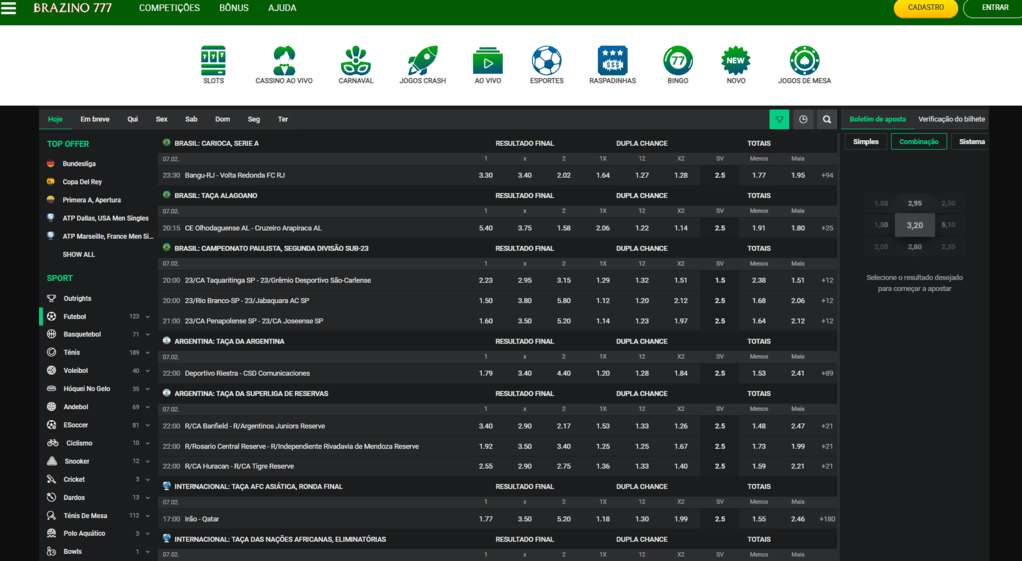Click the green trophy filter icon
Image resolution: width=1022 pixels, height=561 pixels.
[779, 119]
